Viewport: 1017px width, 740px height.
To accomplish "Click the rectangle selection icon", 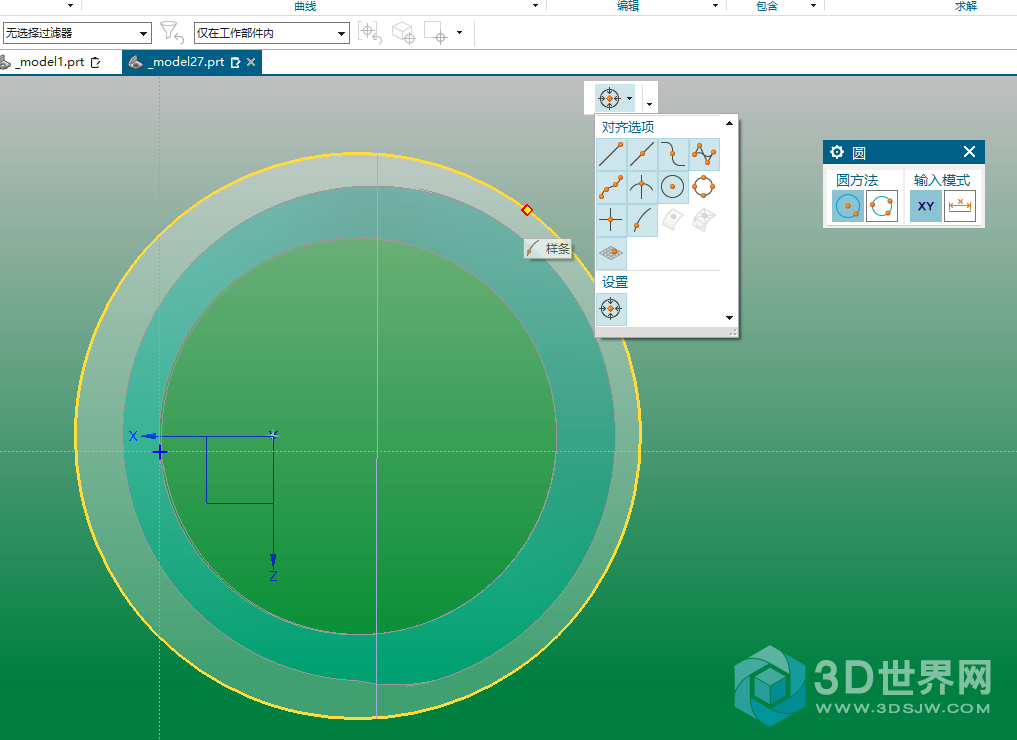I will point(435,32).
